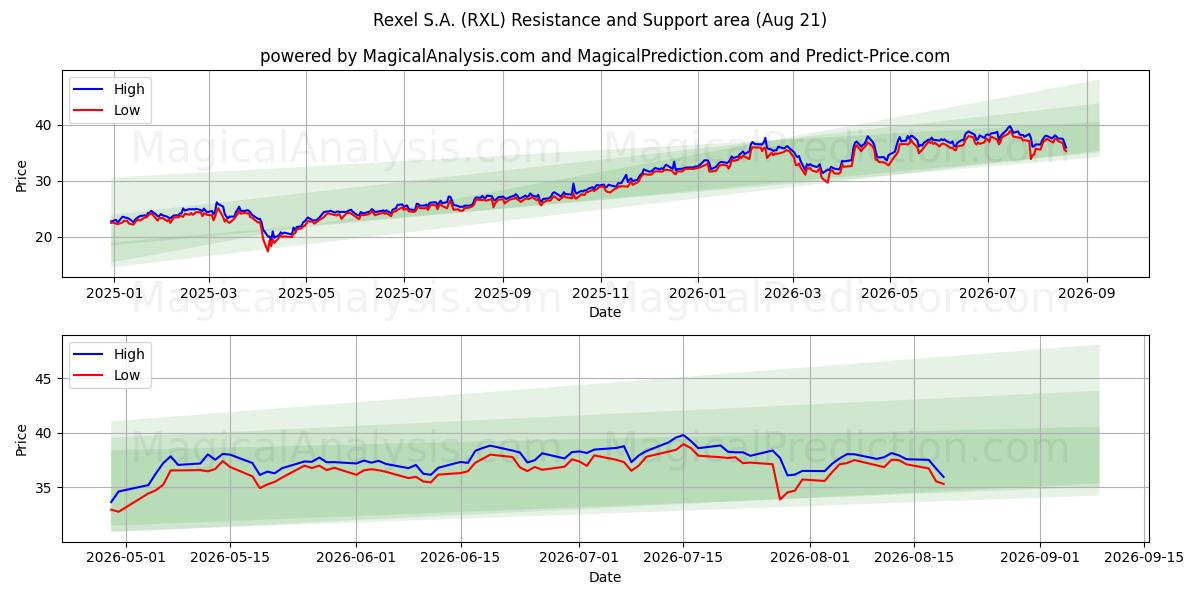
Task: Click the '2025-11' date tick label
Action: (600, 294)
